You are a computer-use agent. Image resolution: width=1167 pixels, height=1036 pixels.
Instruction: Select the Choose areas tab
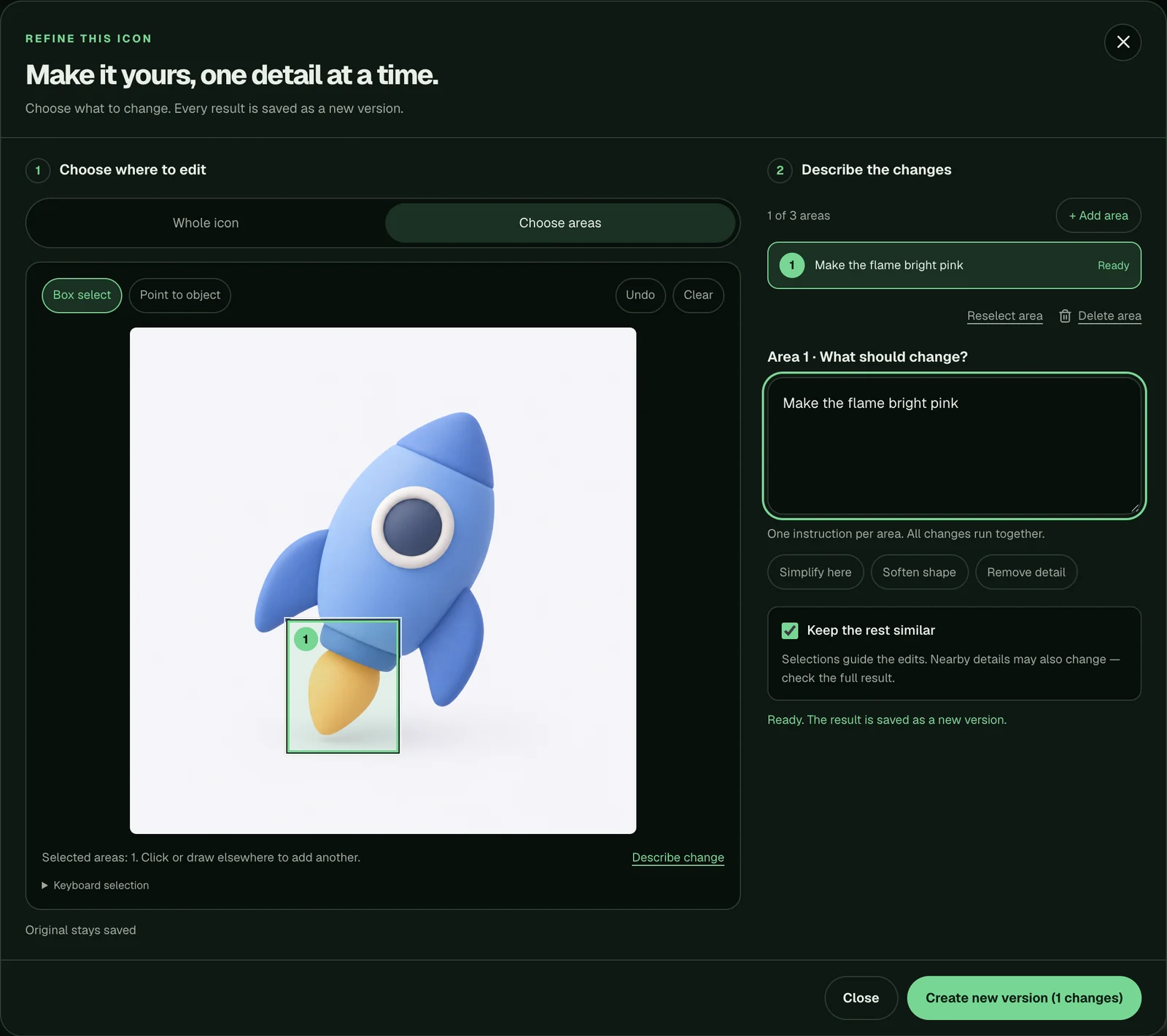click(x=560, y=223)
